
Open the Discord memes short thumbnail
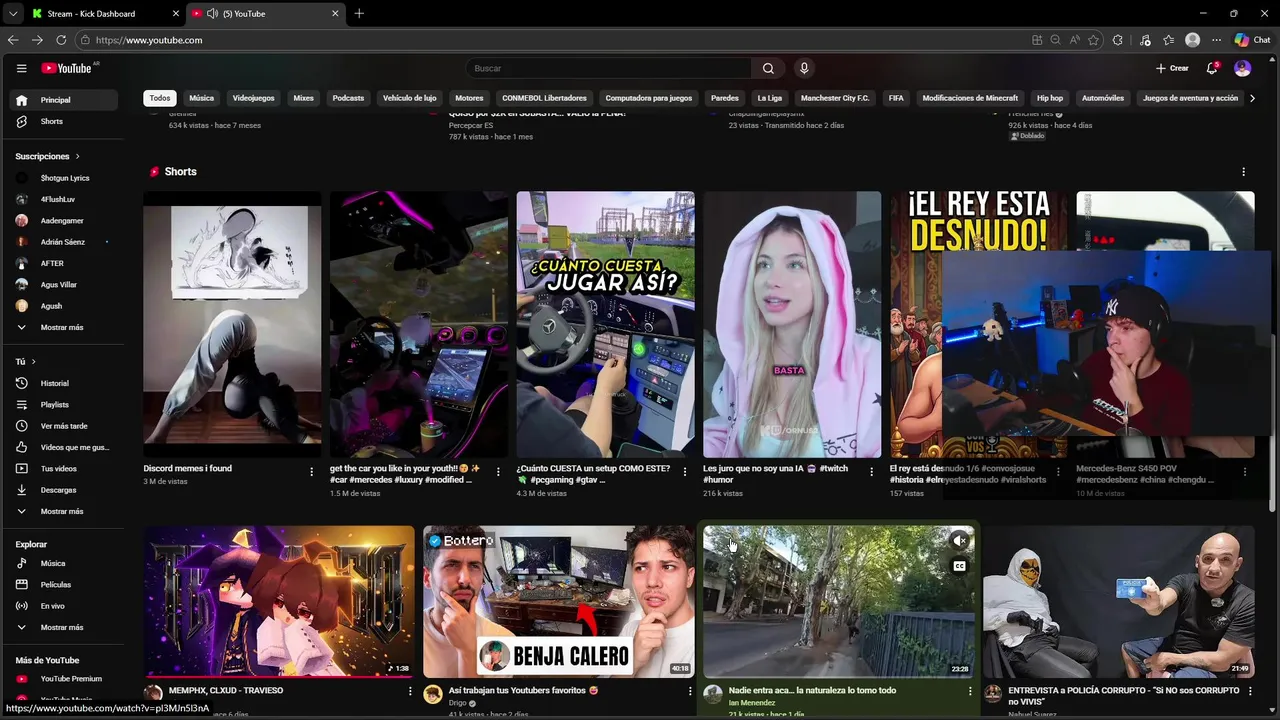pos(232,324)
